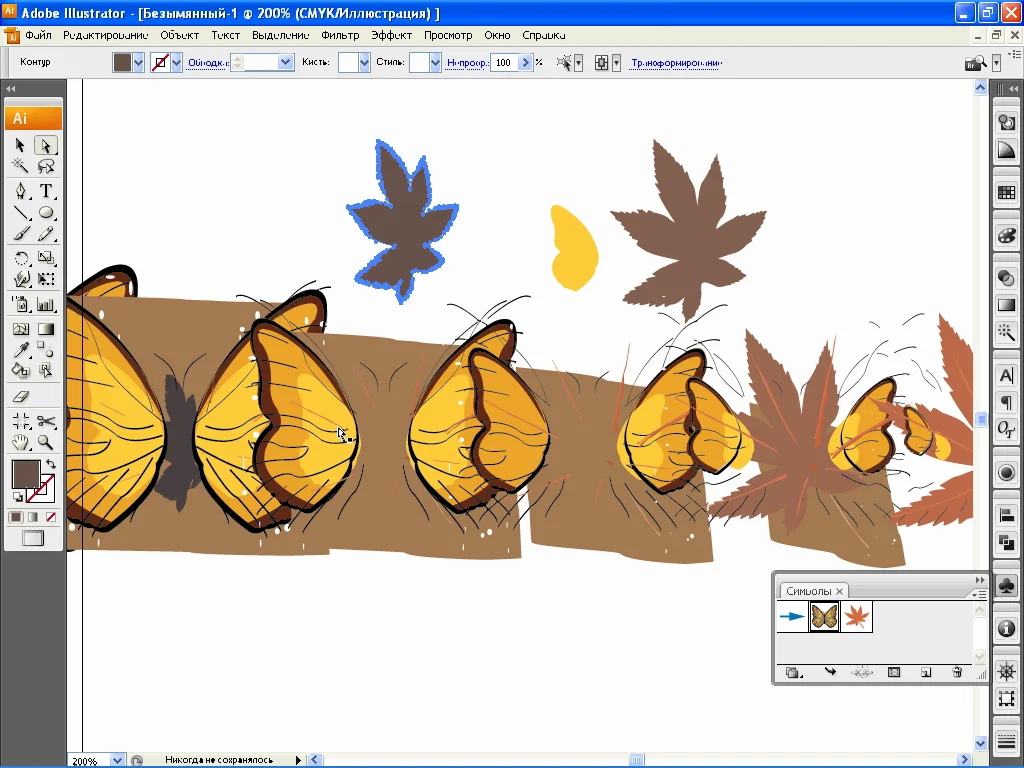Change the screen mode button

point(33,538)
